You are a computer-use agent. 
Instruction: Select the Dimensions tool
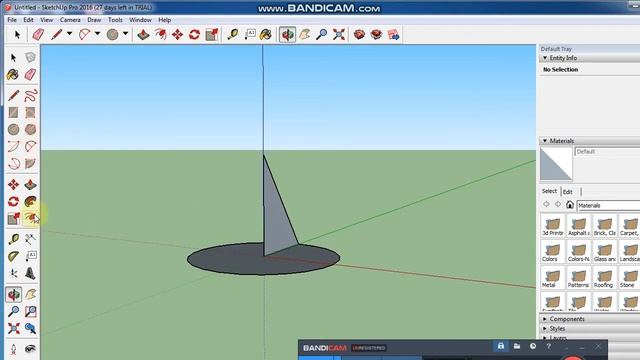tap(30, 239)
